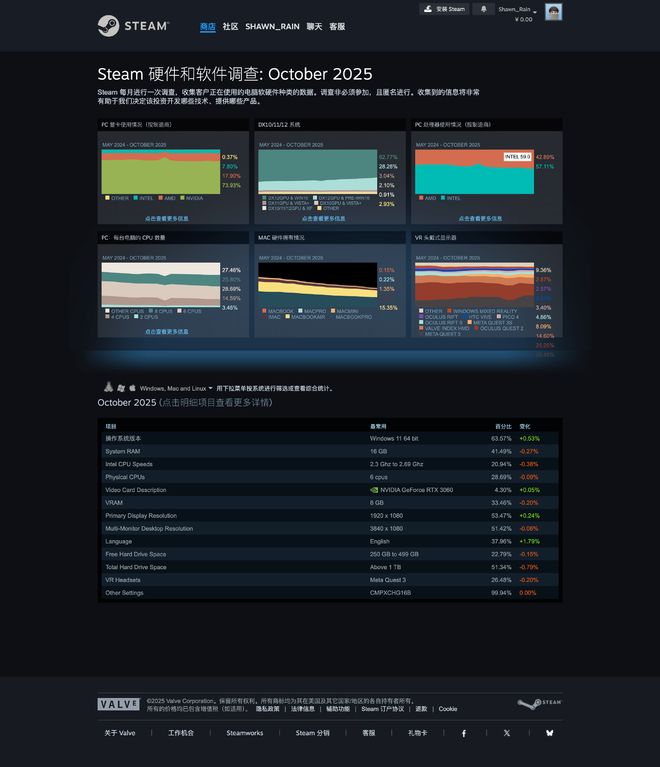Open the Shawn_Rain account dropdown

tap(517, 9)
